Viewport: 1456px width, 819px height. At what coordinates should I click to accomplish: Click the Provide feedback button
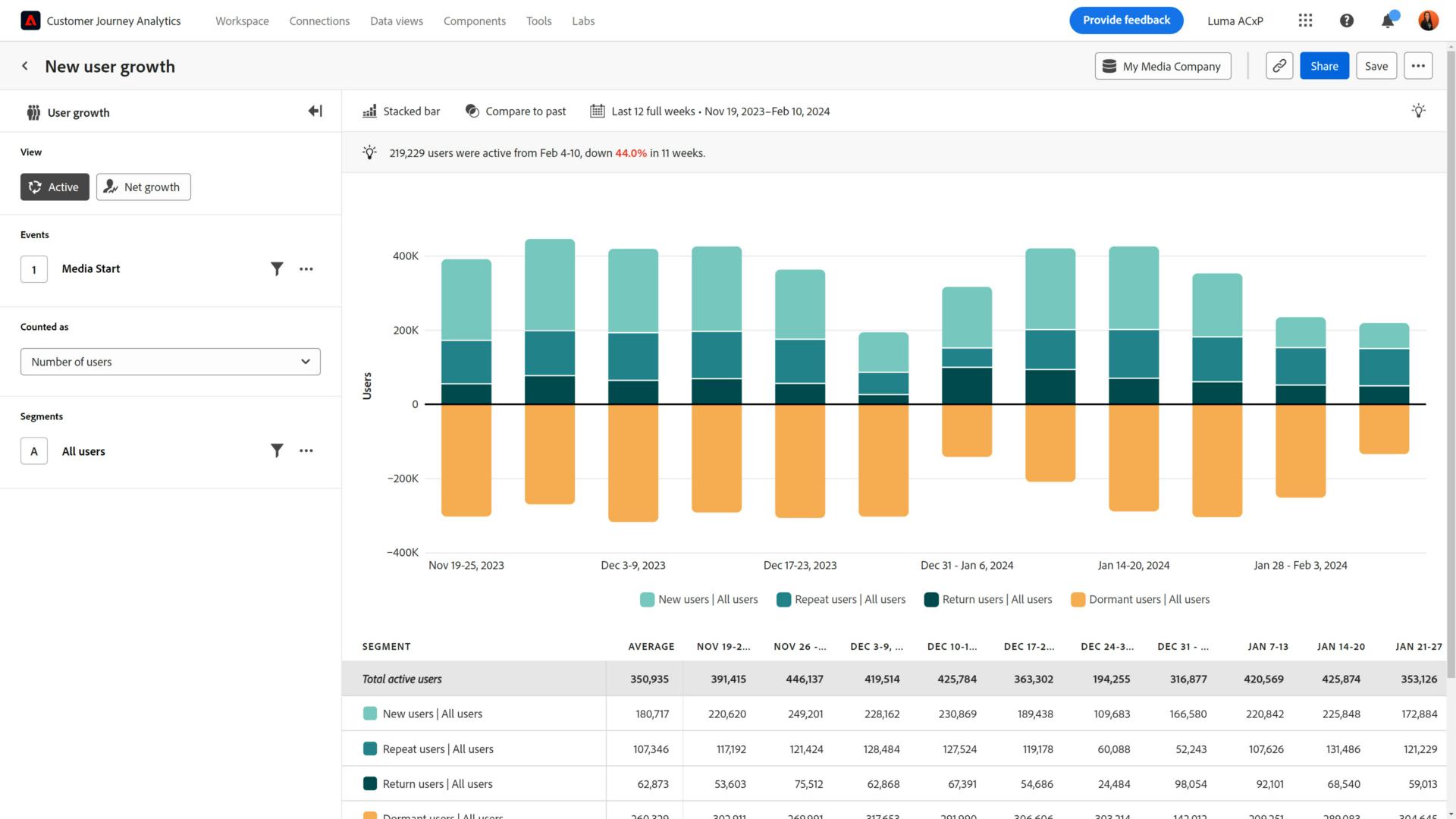pos(1126,20)
